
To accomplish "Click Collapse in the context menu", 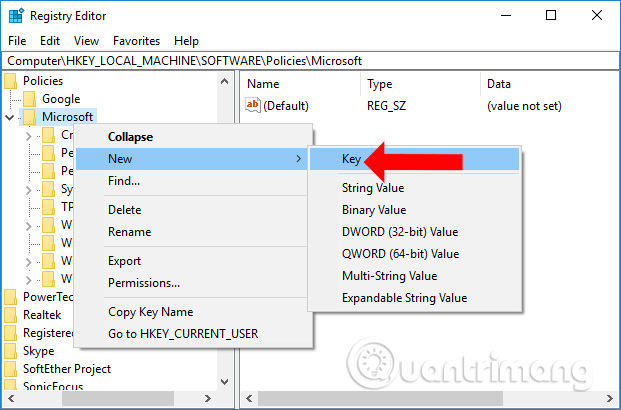I will coord(192,137).
